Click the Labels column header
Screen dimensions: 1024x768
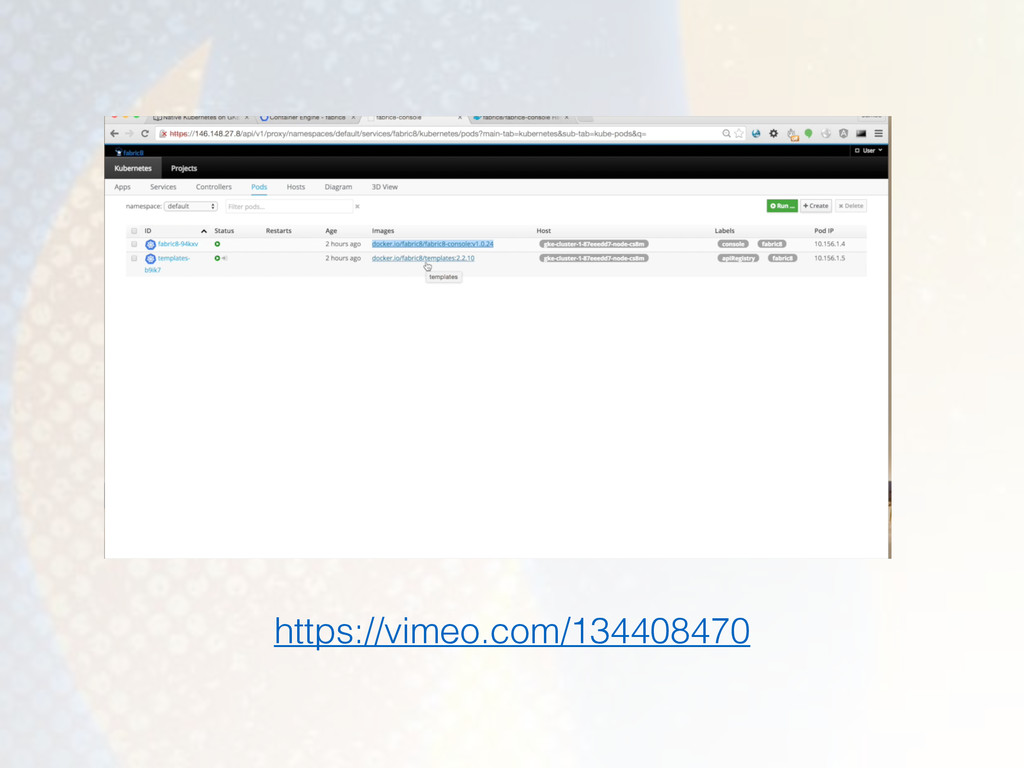tap(724, 231)
